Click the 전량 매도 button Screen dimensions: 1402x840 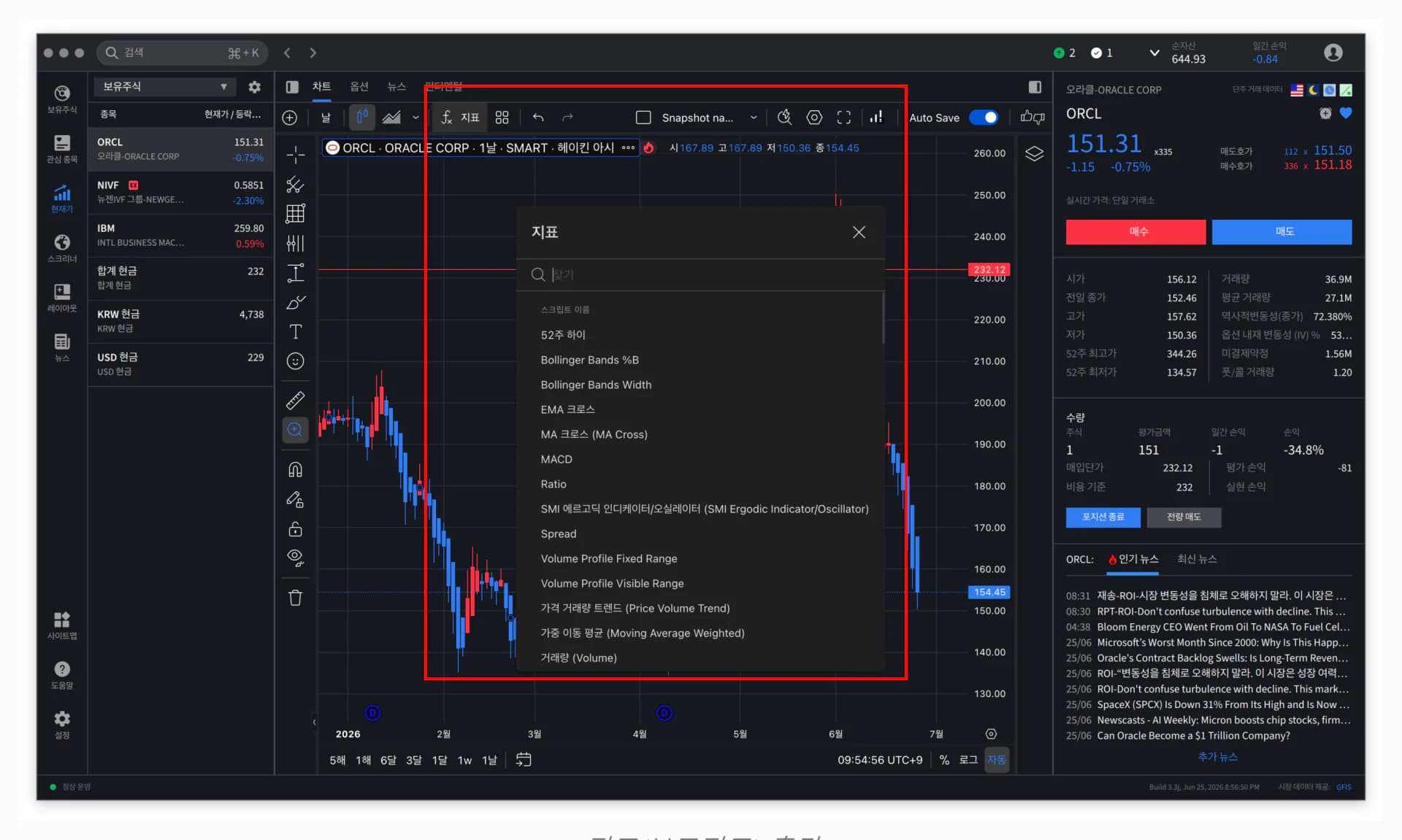(x=1184, y=517)
